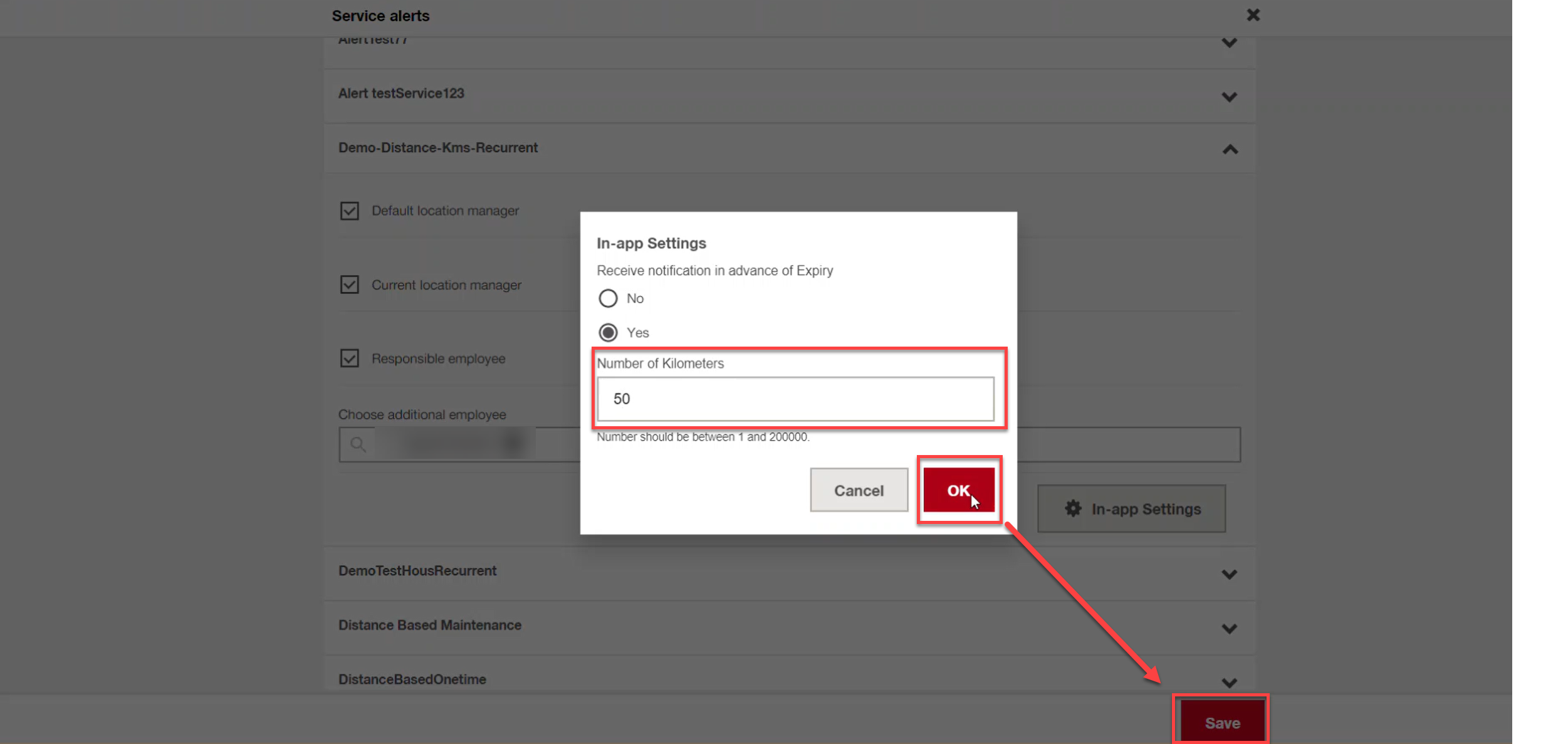This screenshot has width=1568, height=744.
Task: Expand Distance Based Maintenance section
Action: [x=1229, y=628]
